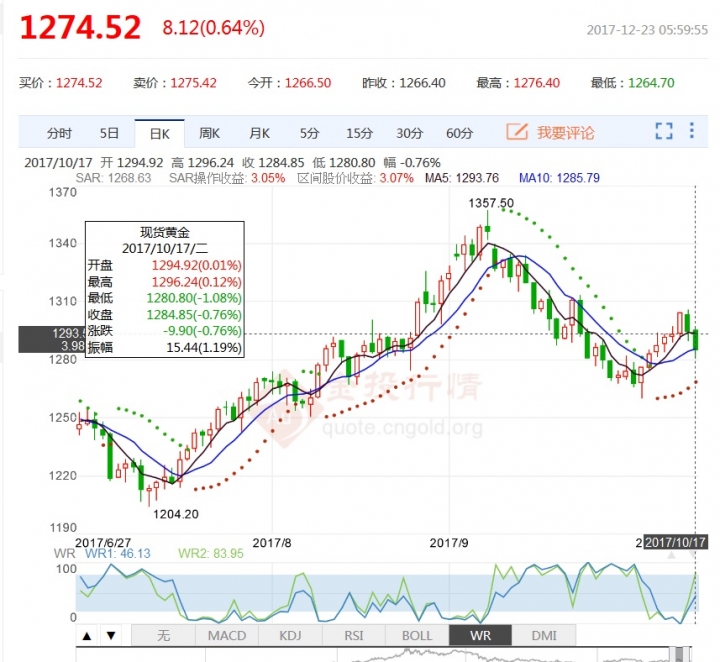
Task: Enable the MACD indicator
Action: click(226, 636)
